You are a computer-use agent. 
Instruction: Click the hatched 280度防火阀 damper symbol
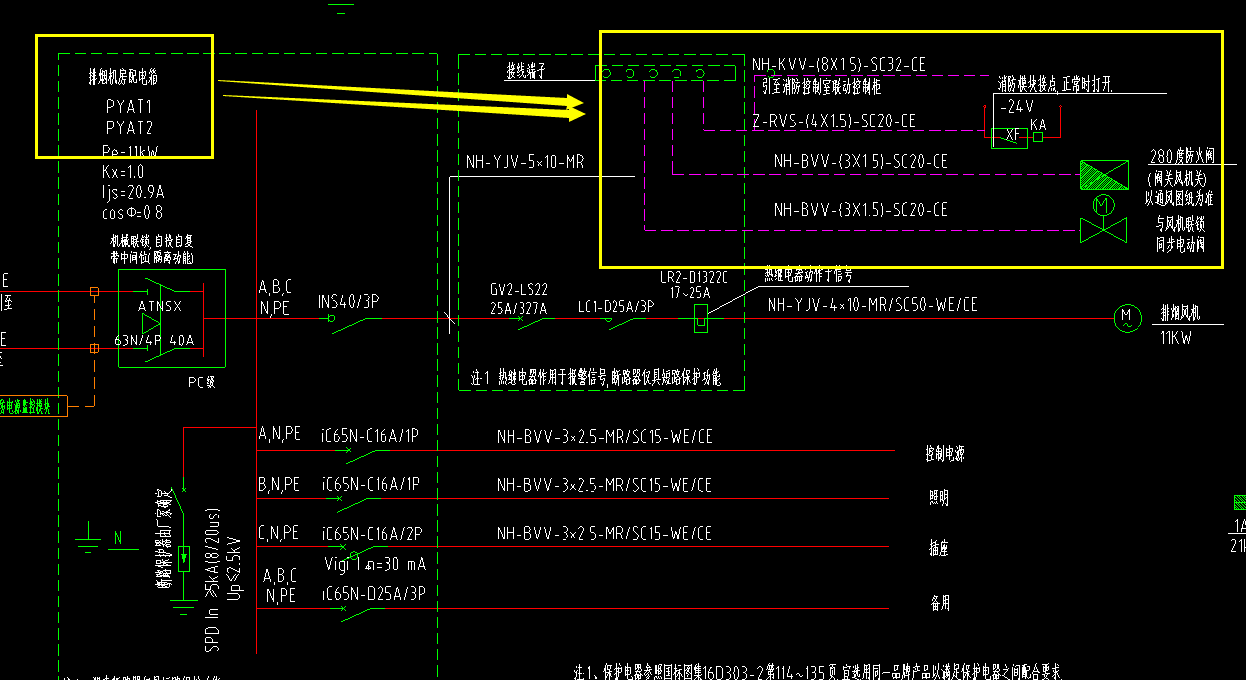click(1104, 176)
